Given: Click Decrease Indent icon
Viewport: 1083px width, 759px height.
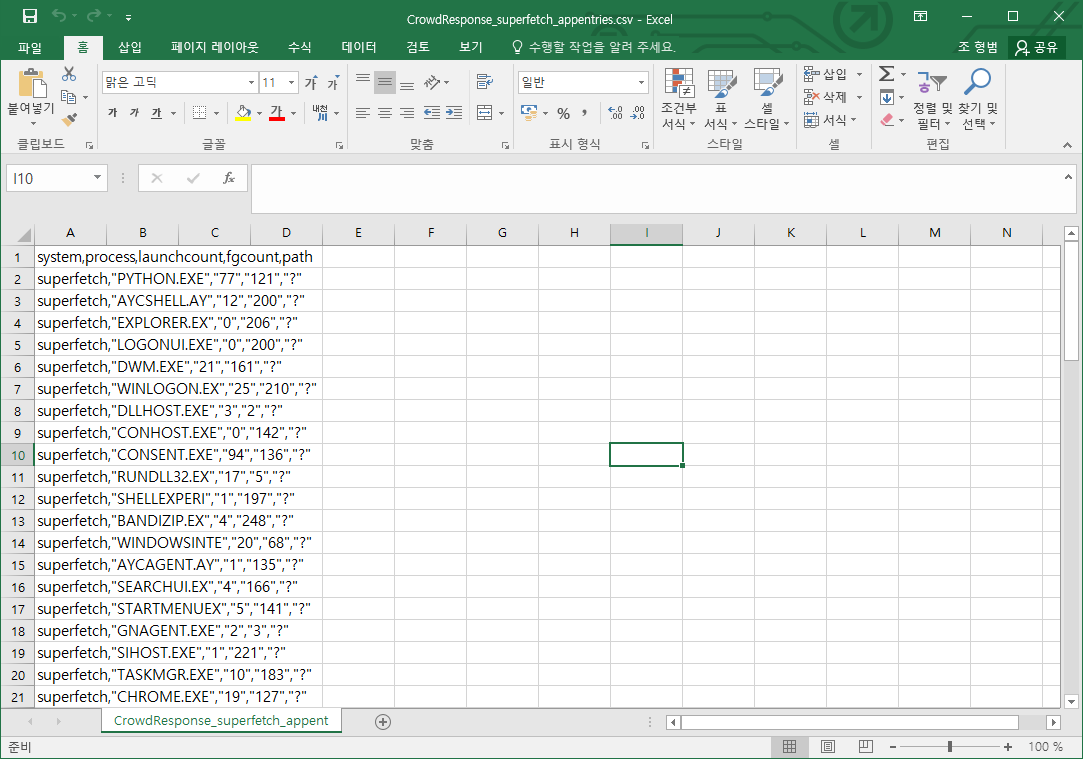Looking at the screenshot, I should (432, 113).
